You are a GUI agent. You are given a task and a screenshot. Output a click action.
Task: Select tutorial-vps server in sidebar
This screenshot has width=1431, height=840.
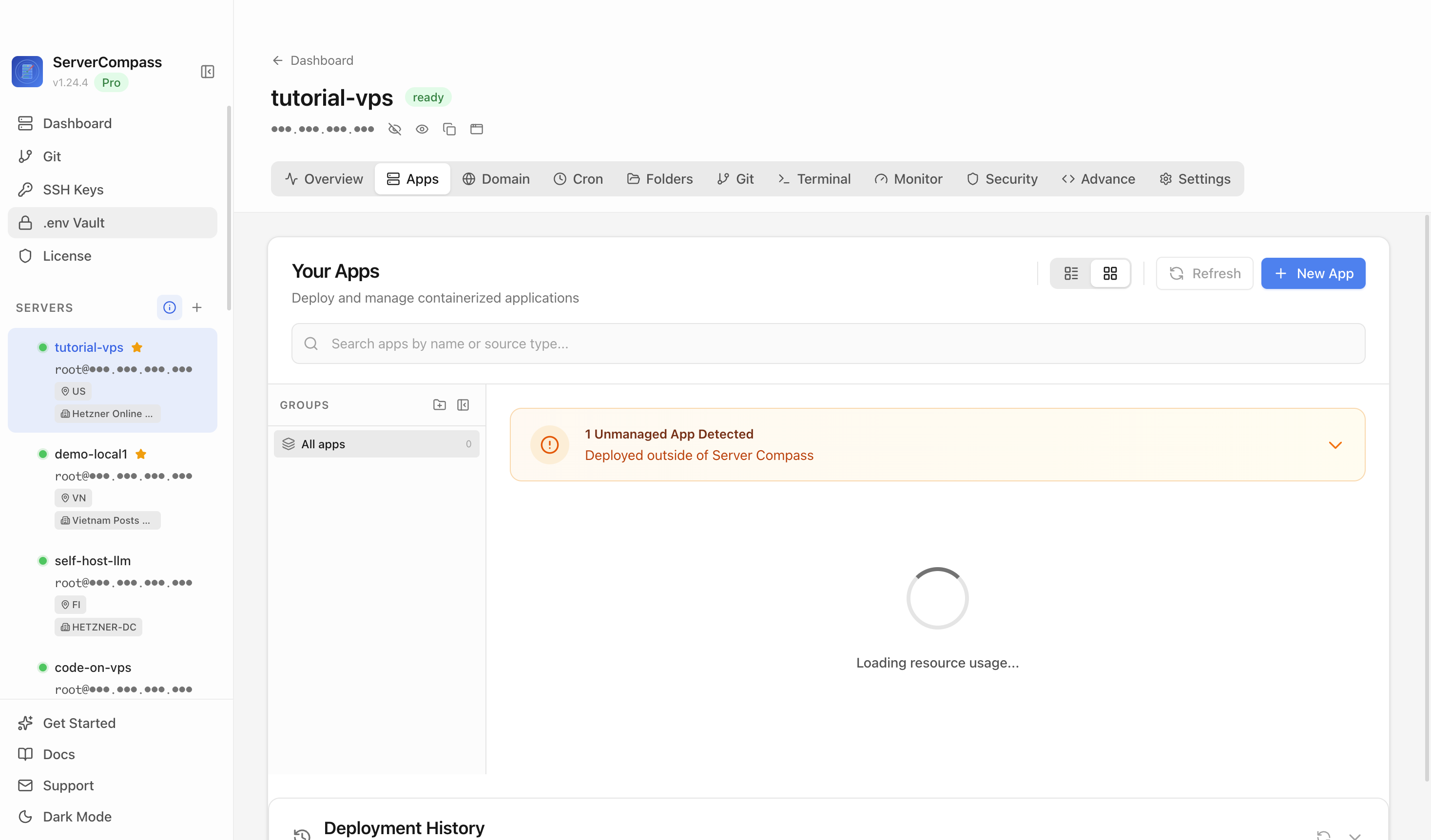(x=113, y=380)
